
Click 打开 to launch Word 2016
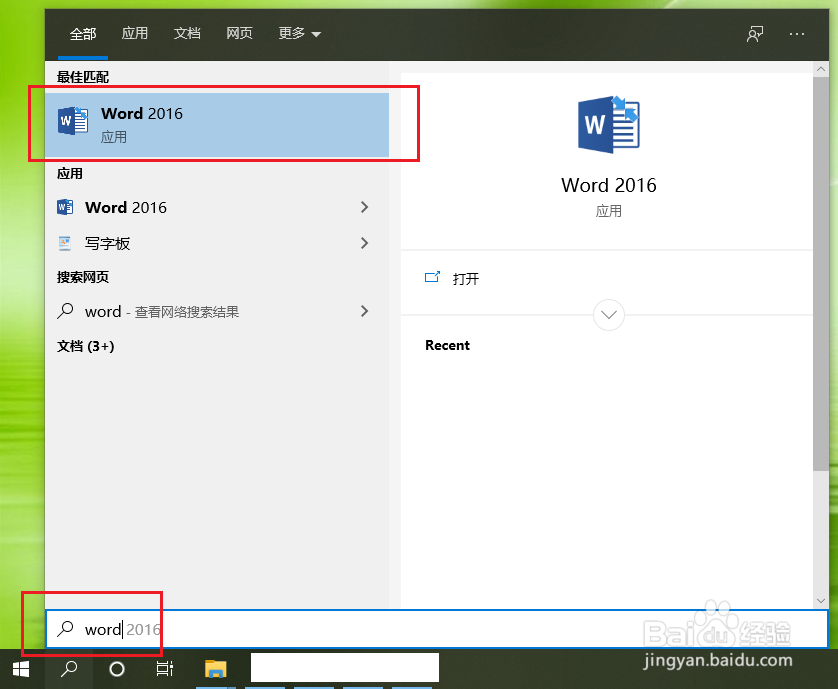pos(465,279)
